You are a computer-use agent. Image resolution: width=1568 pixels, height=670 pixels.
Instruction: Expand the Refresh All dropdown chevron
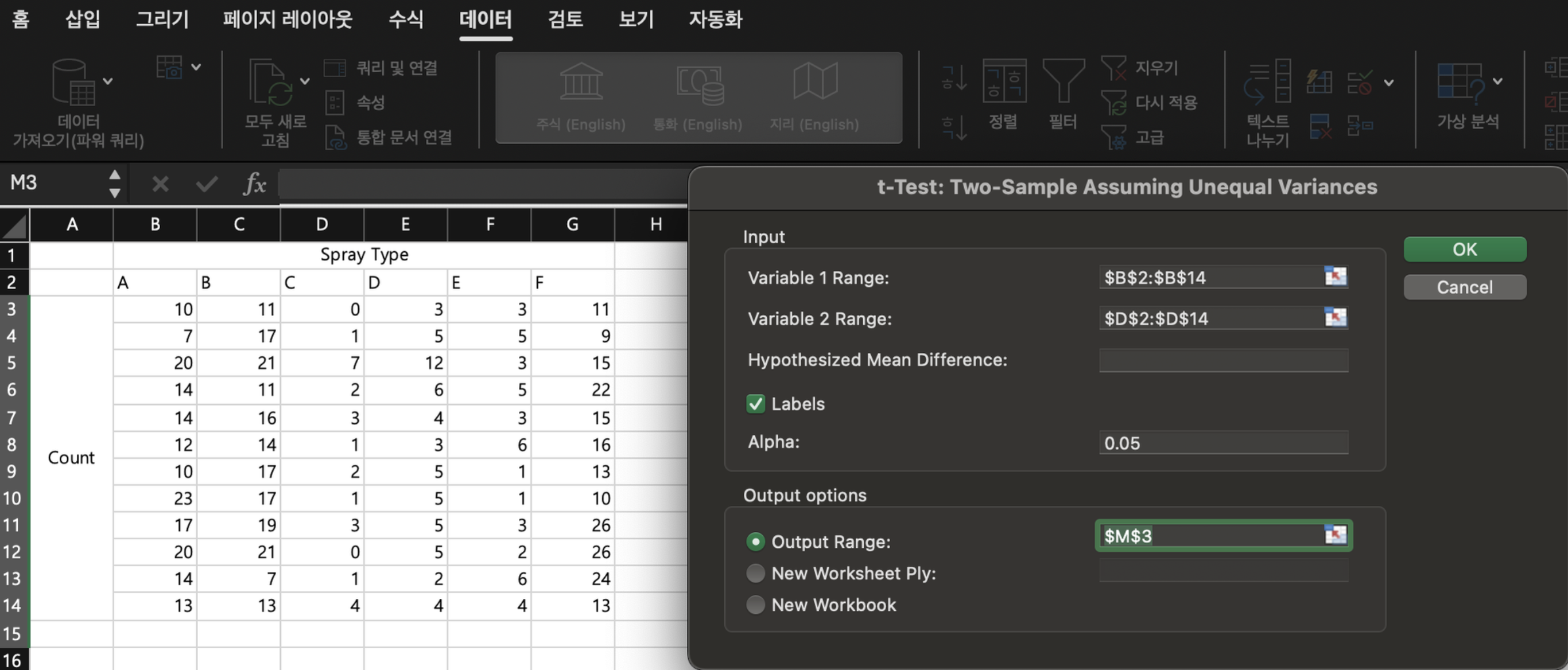tap(305, 81)
